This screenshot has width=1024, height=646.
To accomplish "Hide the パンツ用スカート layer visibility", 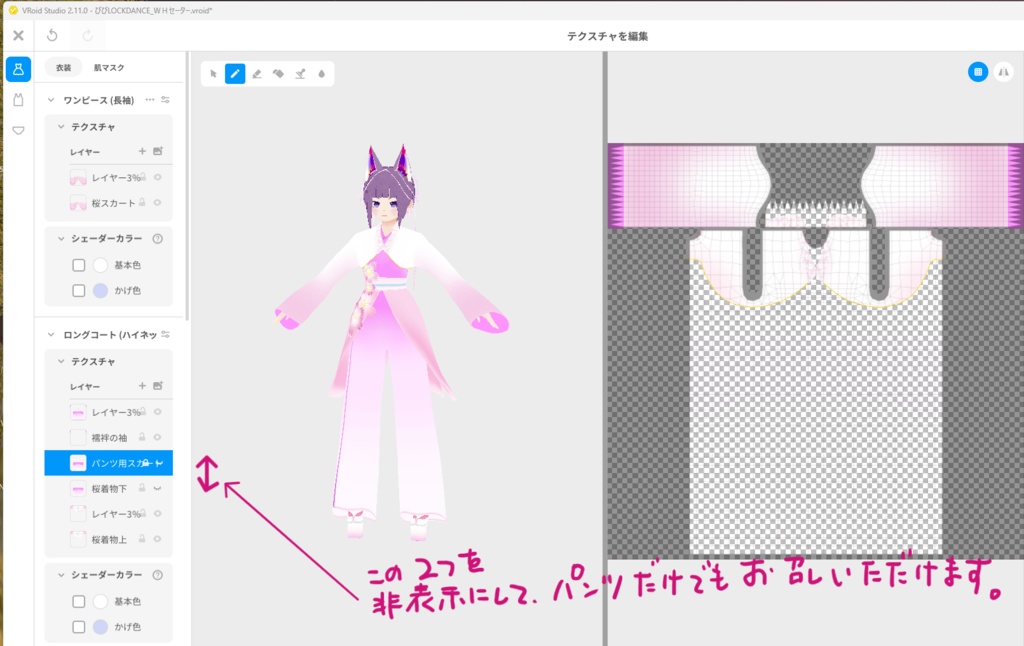I will point(160,462).
